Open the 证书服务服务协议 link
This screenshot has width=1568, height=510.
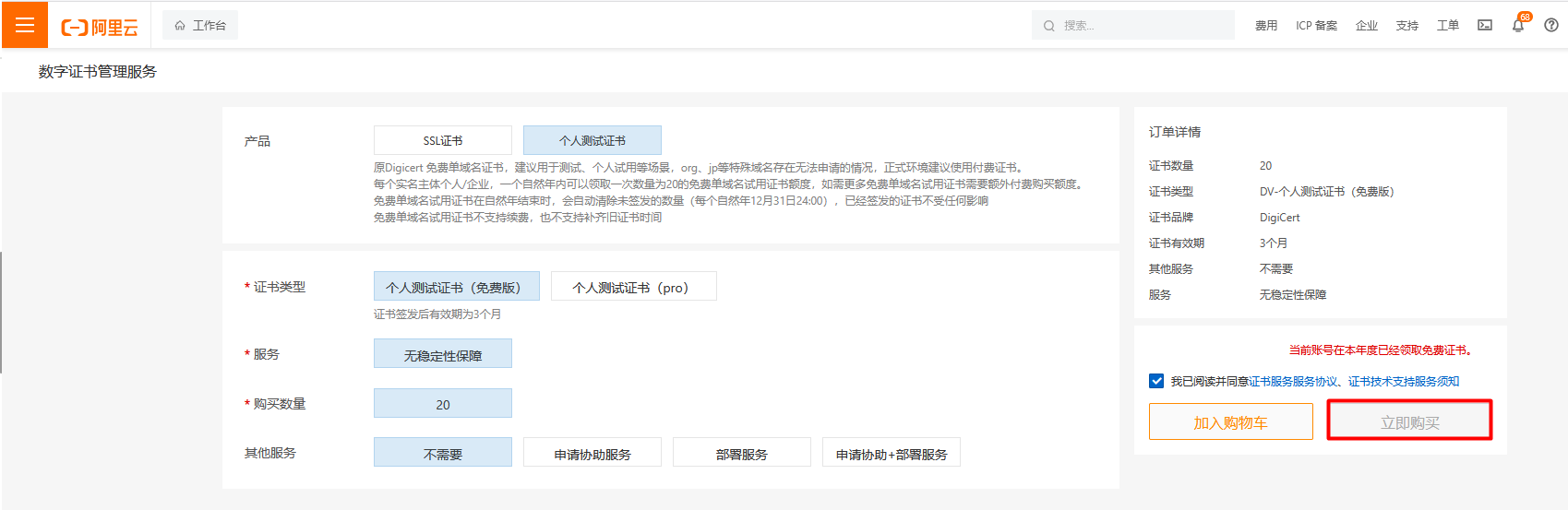1293,382
